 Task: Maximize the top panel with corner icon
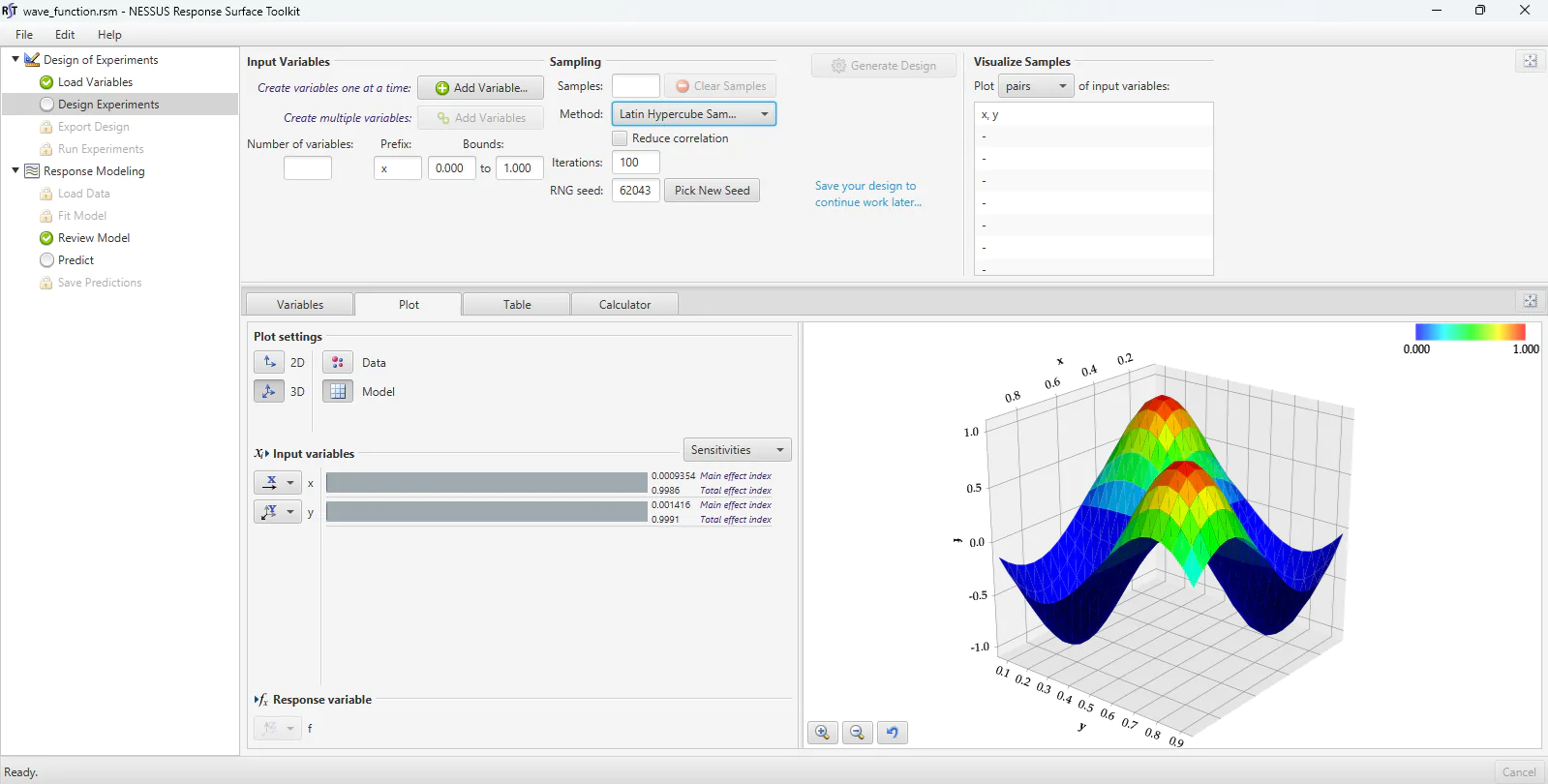pos(1531,61)
